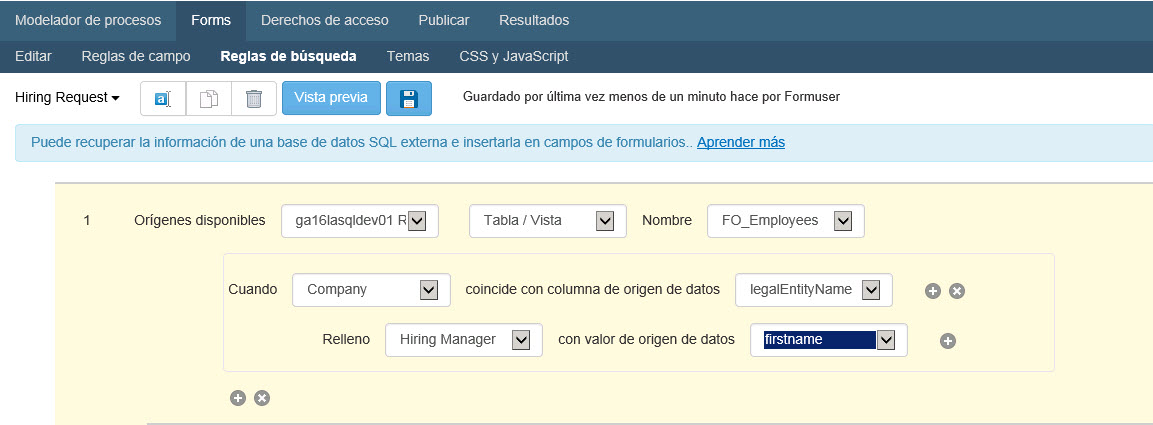The image size is (1153, 425).
Task: Click the rename form icon
Action: point(163,99)
